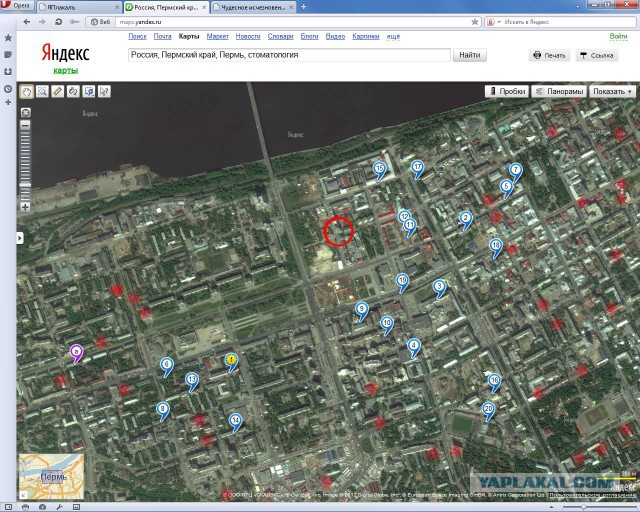Screen dimensions: 640x512
Task: Zoom in with the plus button
Action: pyautogui.click(x=25, y=207)
